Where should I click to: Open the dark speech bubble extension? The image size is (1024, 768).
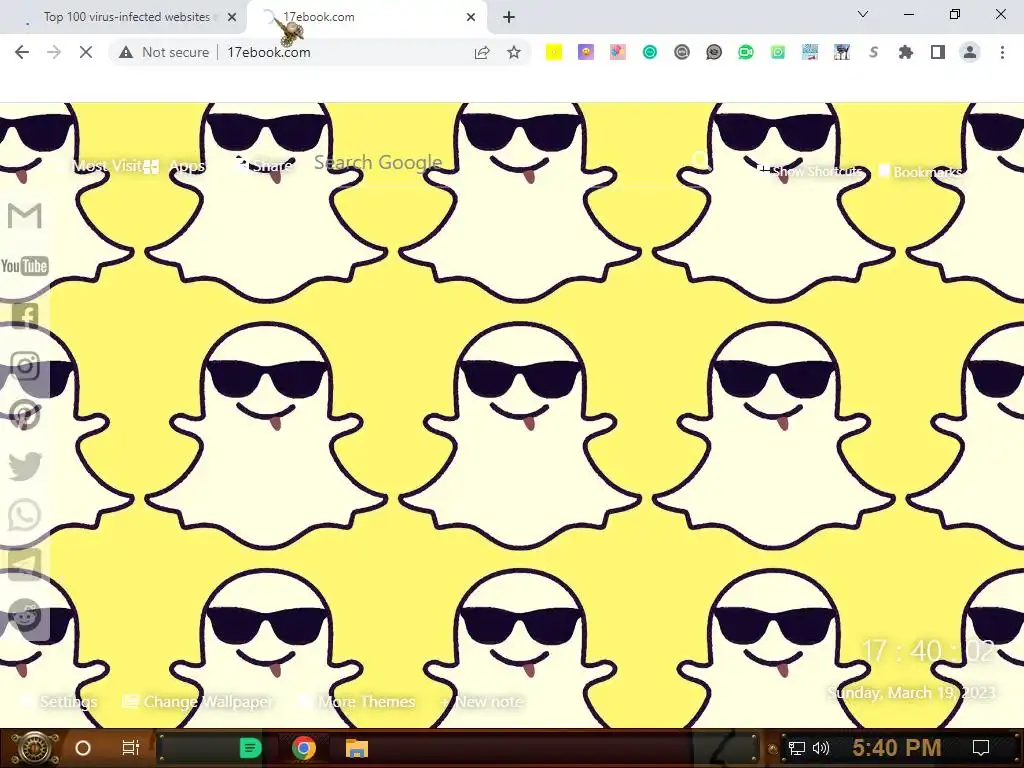click(x=714, y=52)
